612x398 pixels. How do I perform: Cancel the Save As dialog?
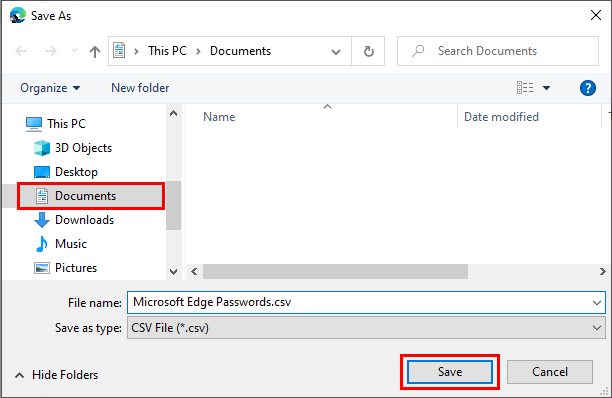coord(550,372)
